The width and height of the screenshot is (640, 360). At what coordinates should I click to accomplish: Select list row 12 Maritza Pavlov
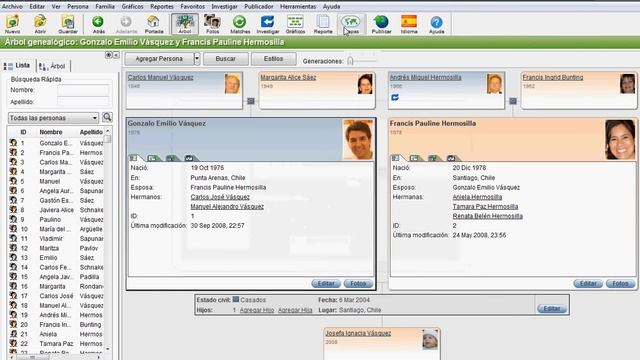click(56, 248)
